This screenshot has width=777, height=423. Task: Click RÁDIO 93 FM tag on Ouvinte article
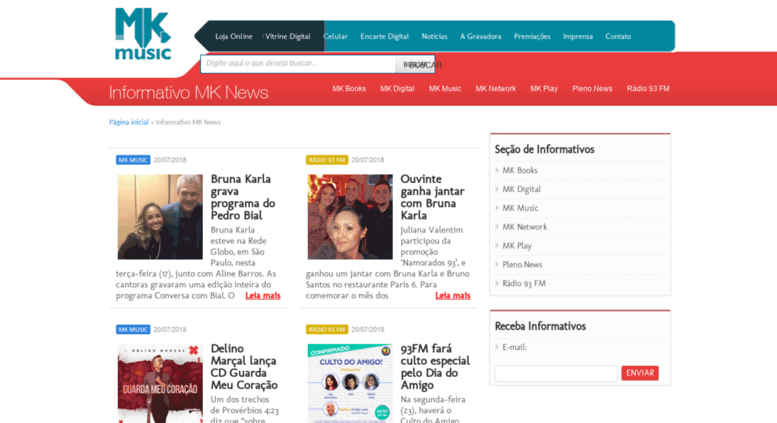pos(327,160)
